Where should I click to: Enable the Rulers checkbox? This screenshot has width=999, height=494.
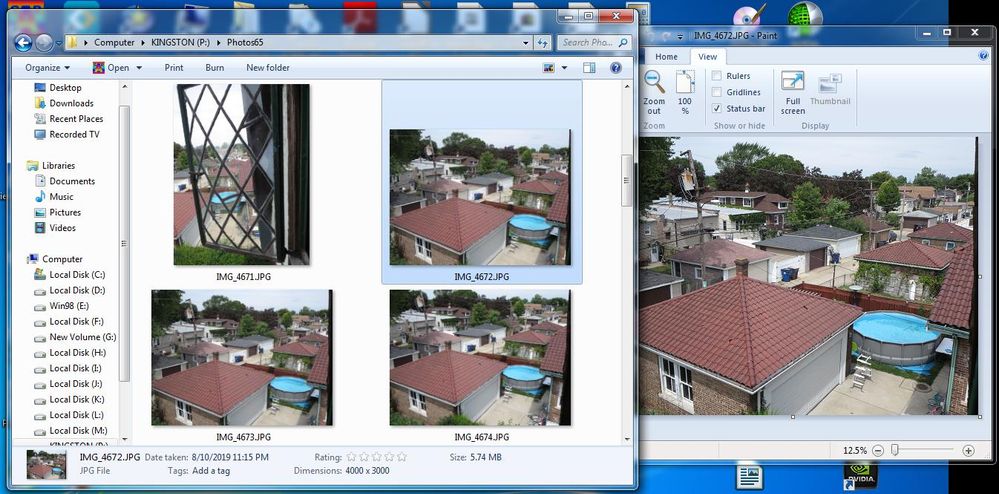pyautogui.click(x=716, y=76)
